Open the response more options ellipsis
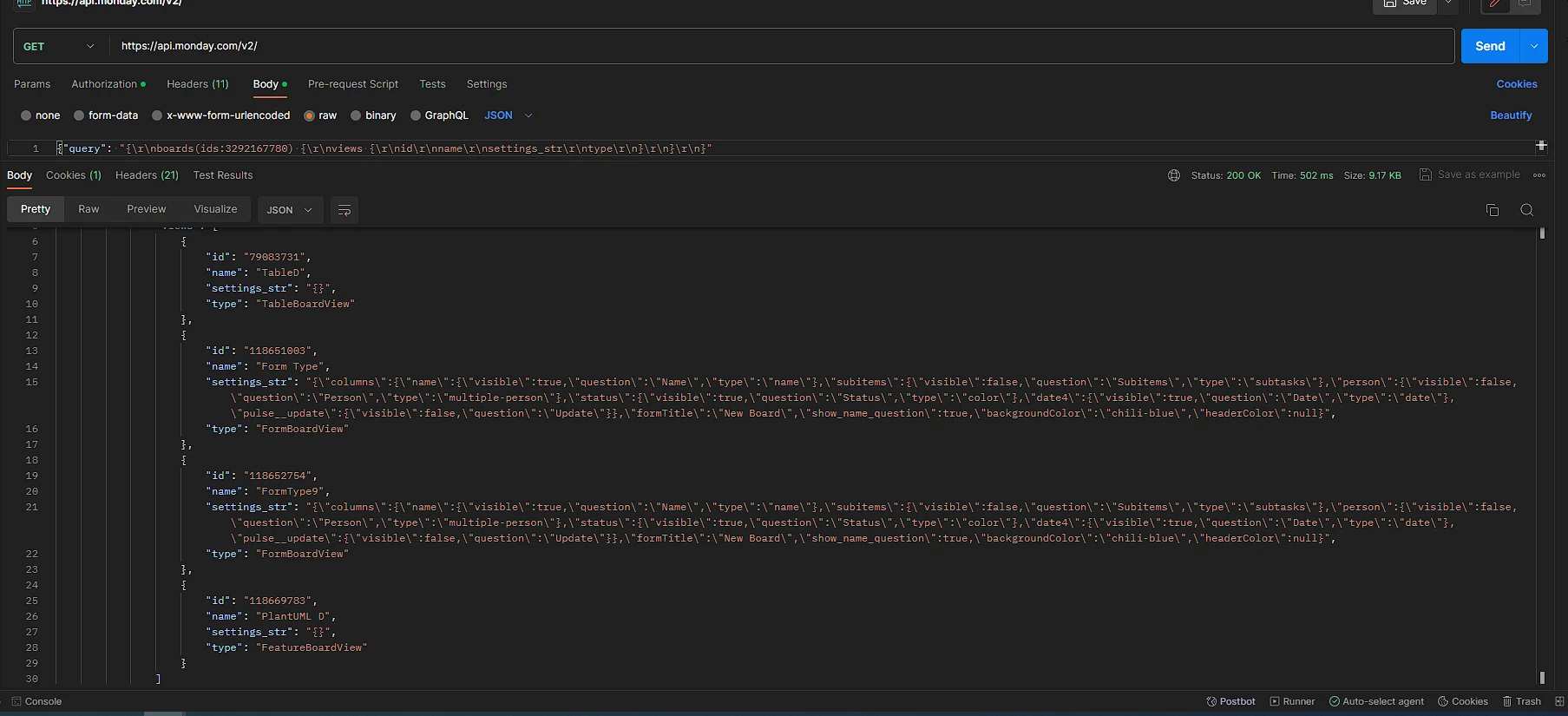The image size is (1568, 716). coord(1539,175)
